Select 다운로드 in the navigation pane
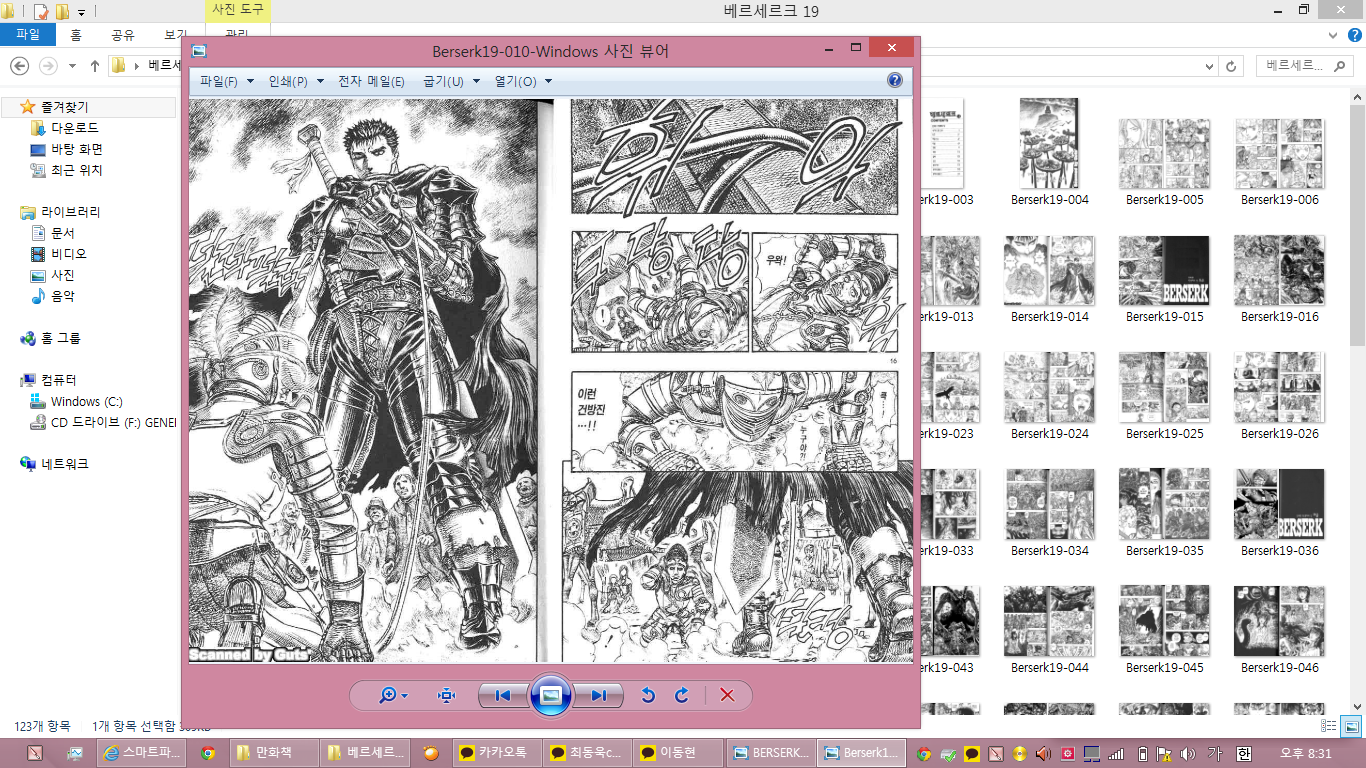 tap(74, 128)
